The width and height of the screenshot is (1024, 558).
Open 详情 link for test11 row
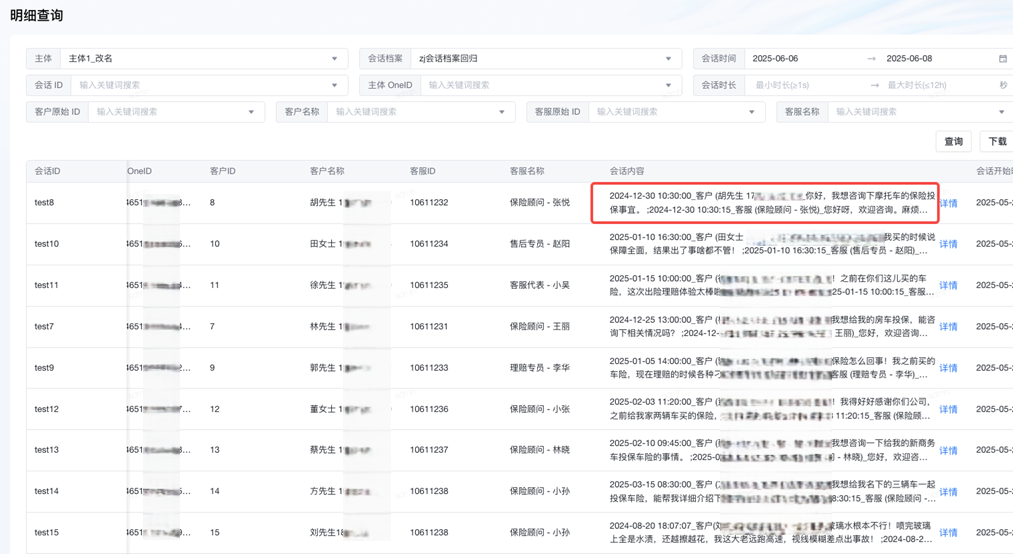coord(948,286)
